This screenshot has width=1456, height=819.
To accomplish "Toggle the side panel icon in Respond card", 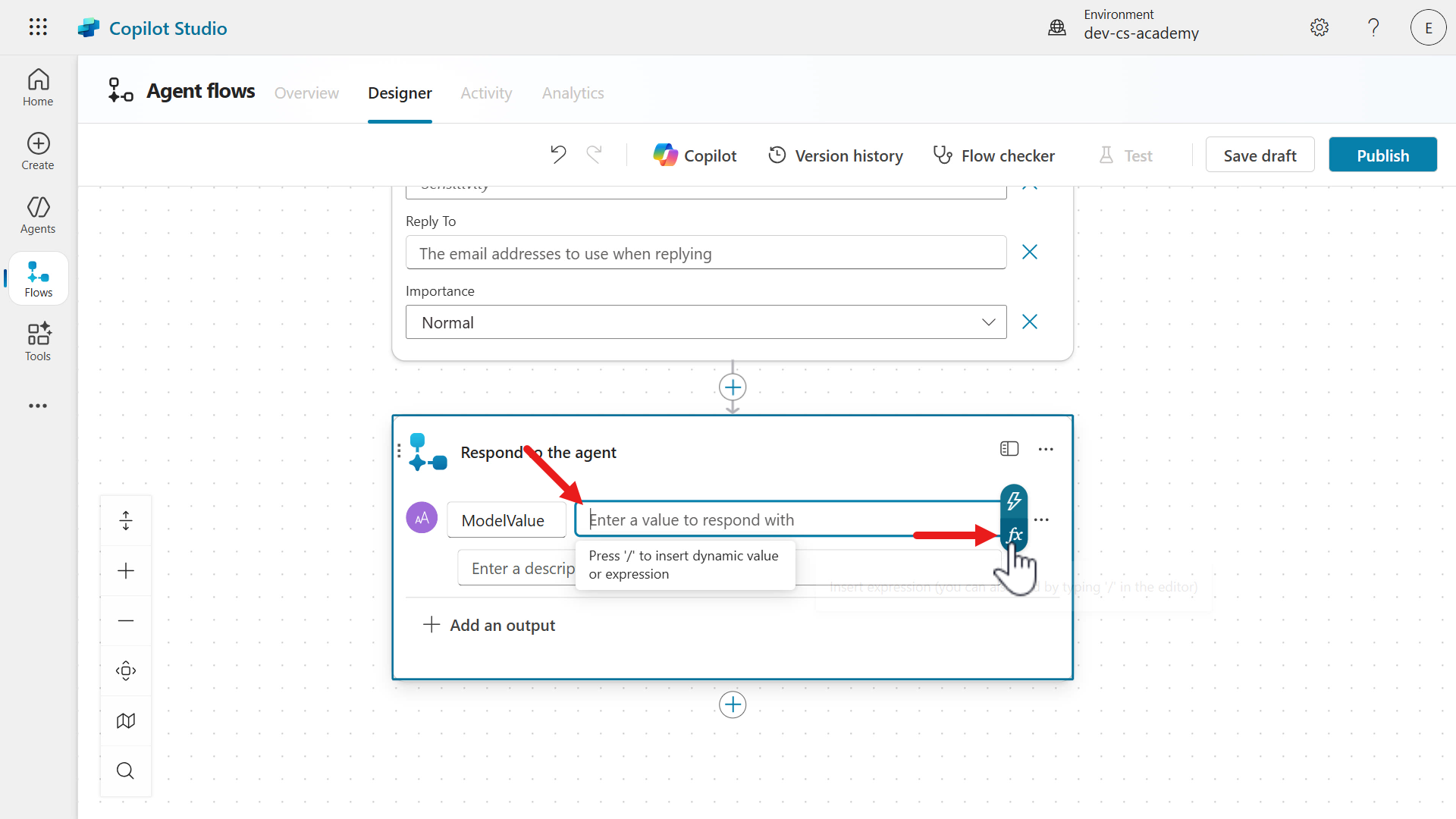I will click(1009, 449).
